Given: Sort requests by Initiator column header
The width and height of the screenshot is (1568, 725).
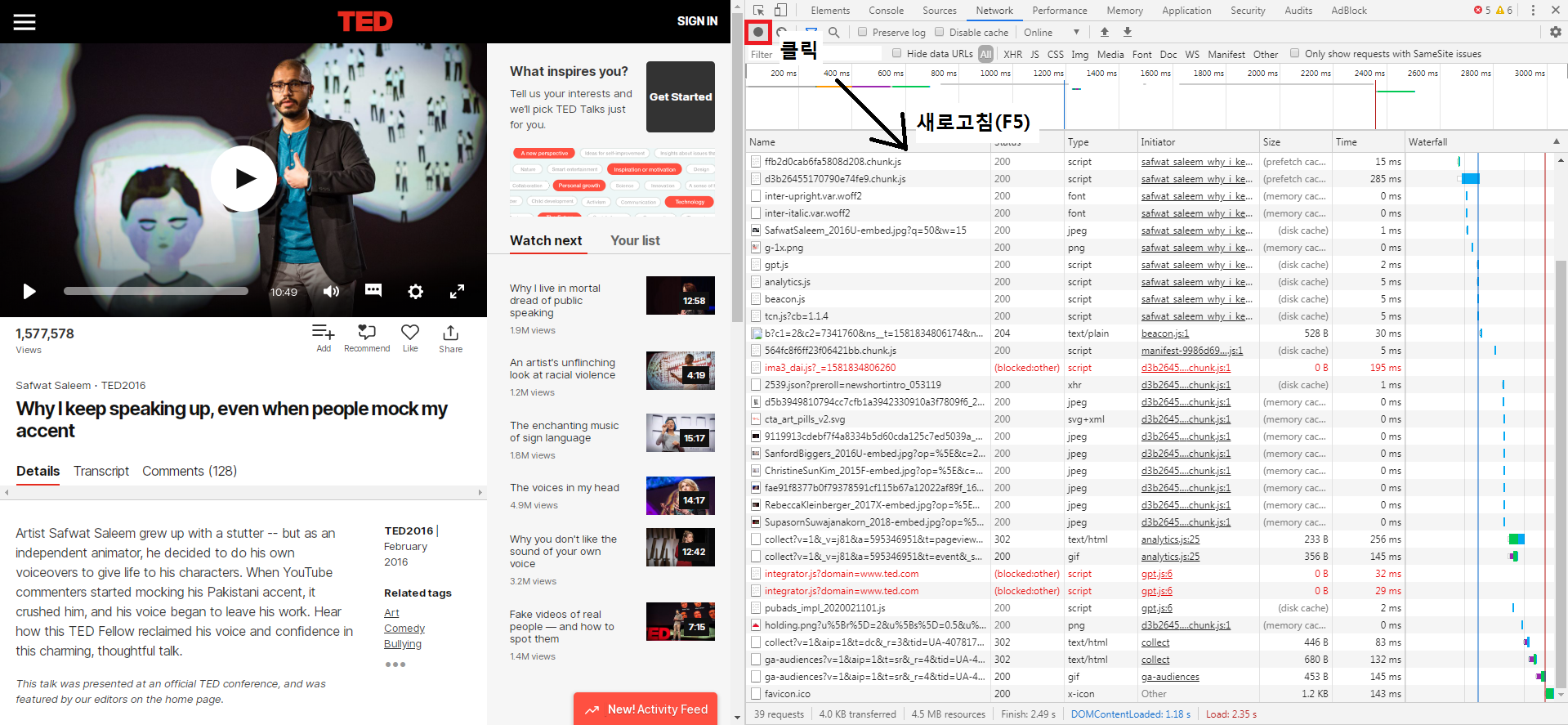Looking at the screenshot, I should (x=1198, y=141).
